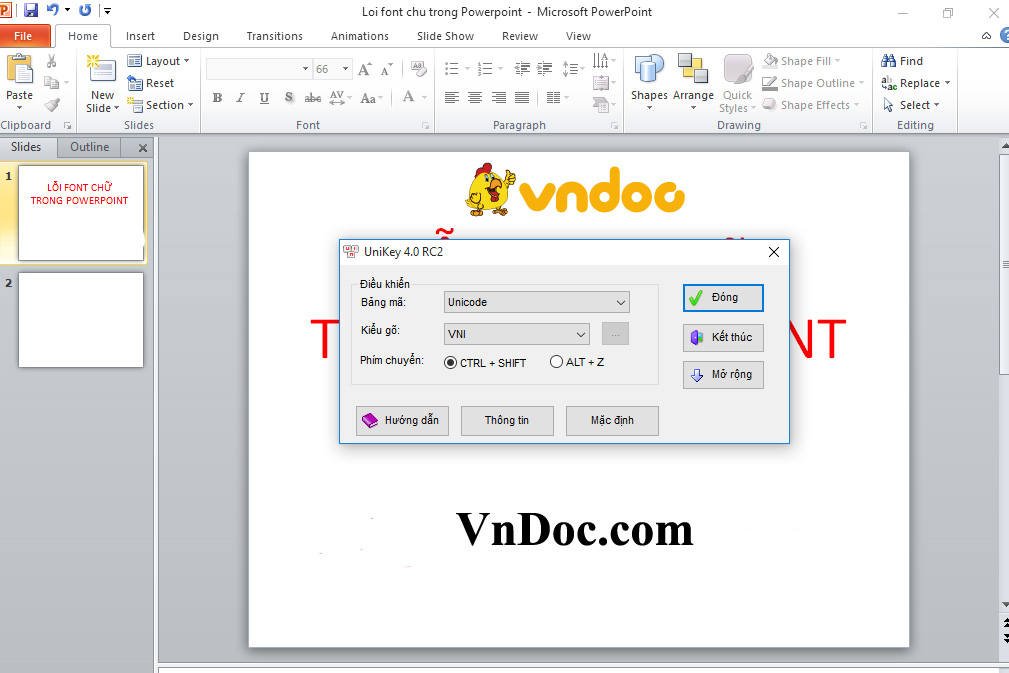1009x673 pixels.
Task: Apply strikethrough formatting
Action: [x=313, y=97]
